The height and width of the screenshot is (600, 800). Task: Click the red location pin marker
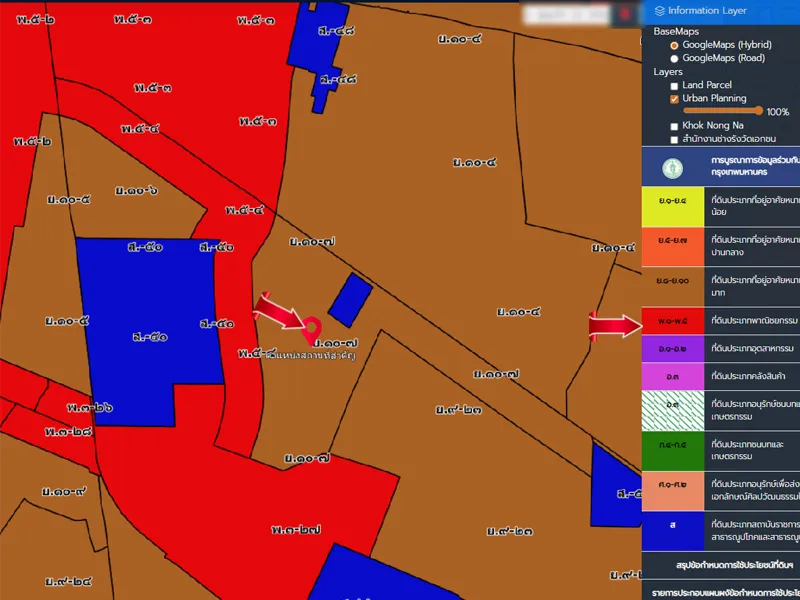(312, 329)
